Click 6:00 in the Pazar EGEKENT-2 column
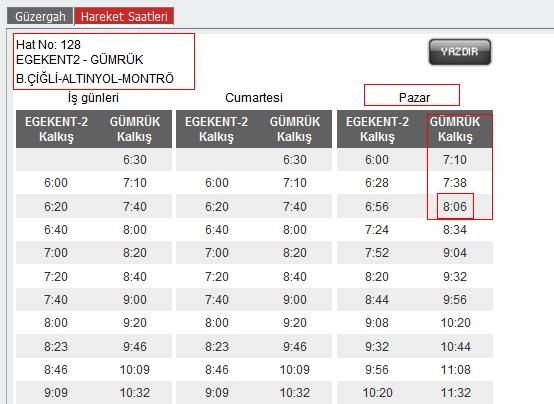554x404 pixels. pyautogui.click(x=377, y=160)
